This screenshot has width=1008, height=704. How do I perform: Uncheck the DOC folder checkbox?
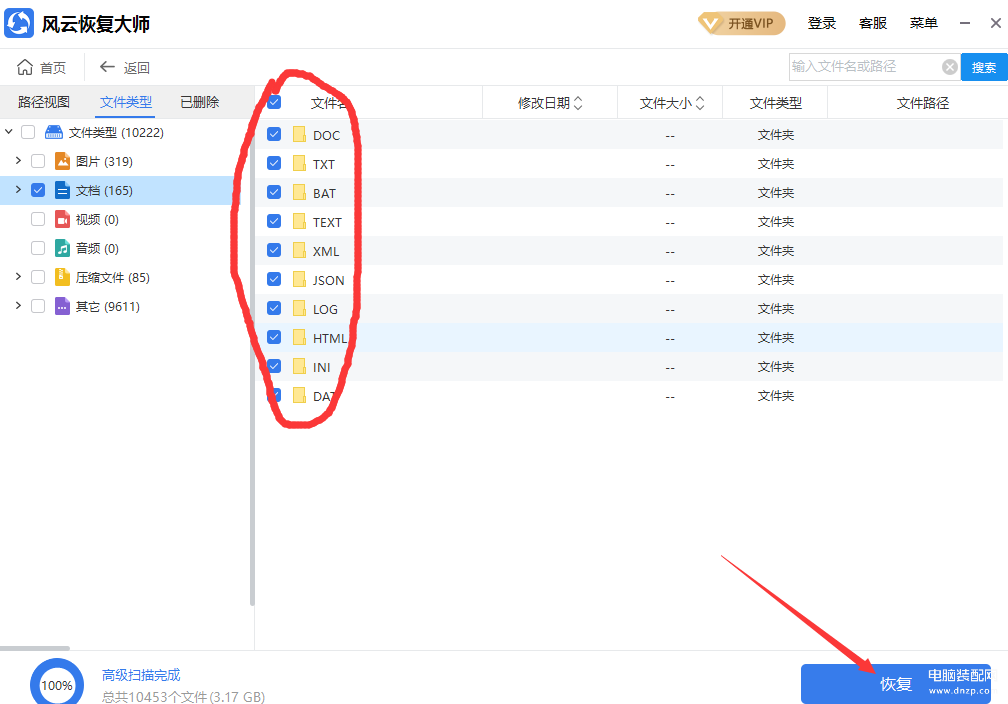274,134
